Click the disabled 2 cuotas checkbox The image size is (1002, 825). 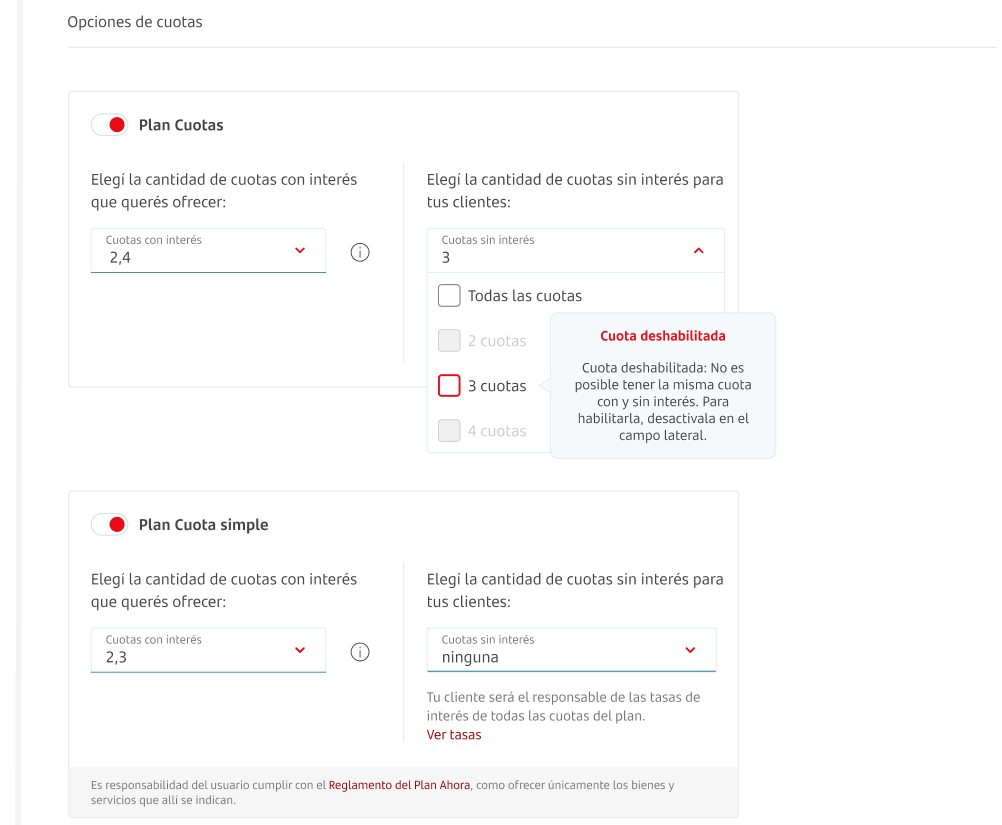[x=449, y=341]
